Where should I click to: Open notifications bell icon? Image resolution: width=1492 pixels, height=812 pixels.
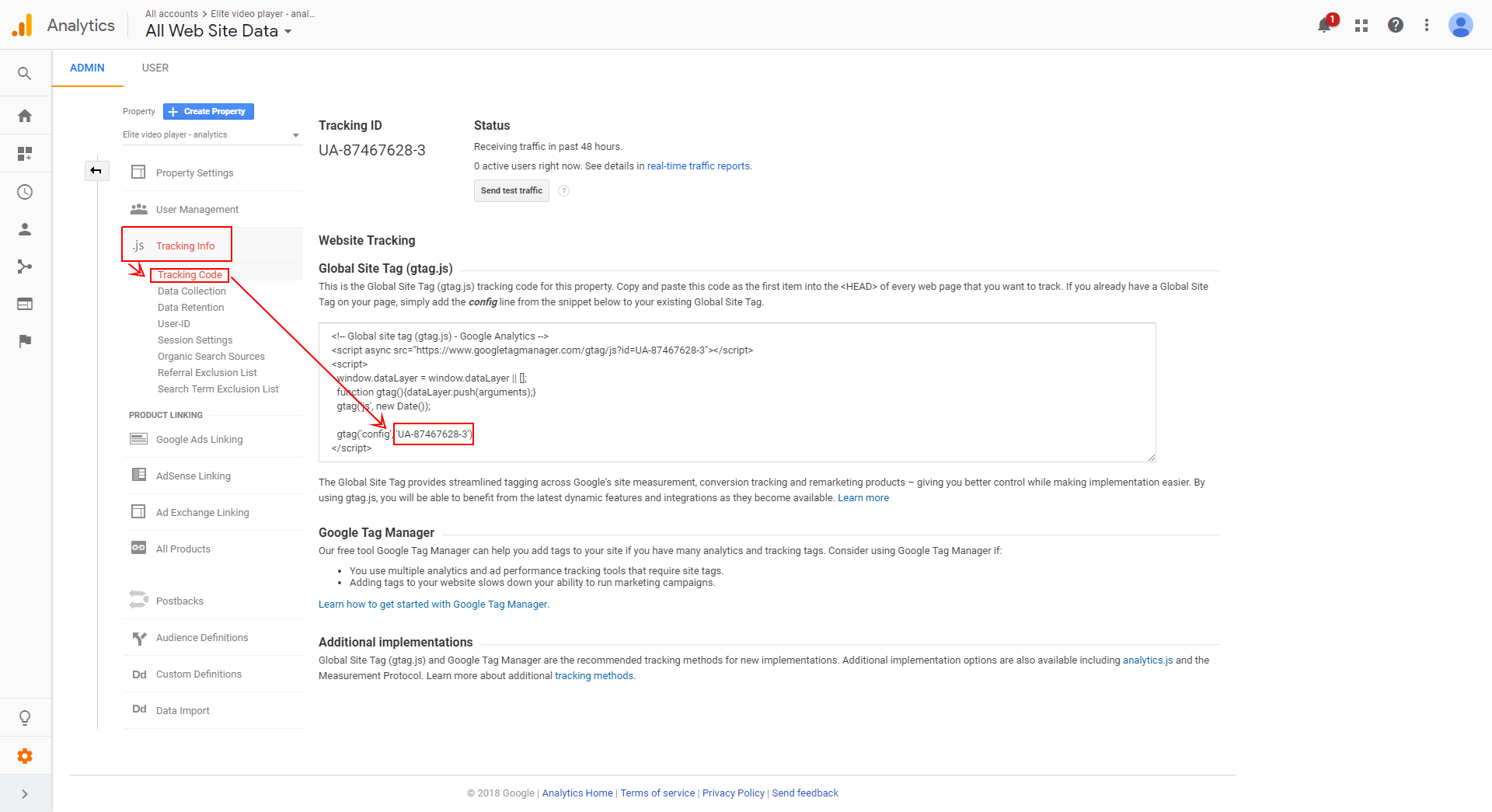(1325, 26)
